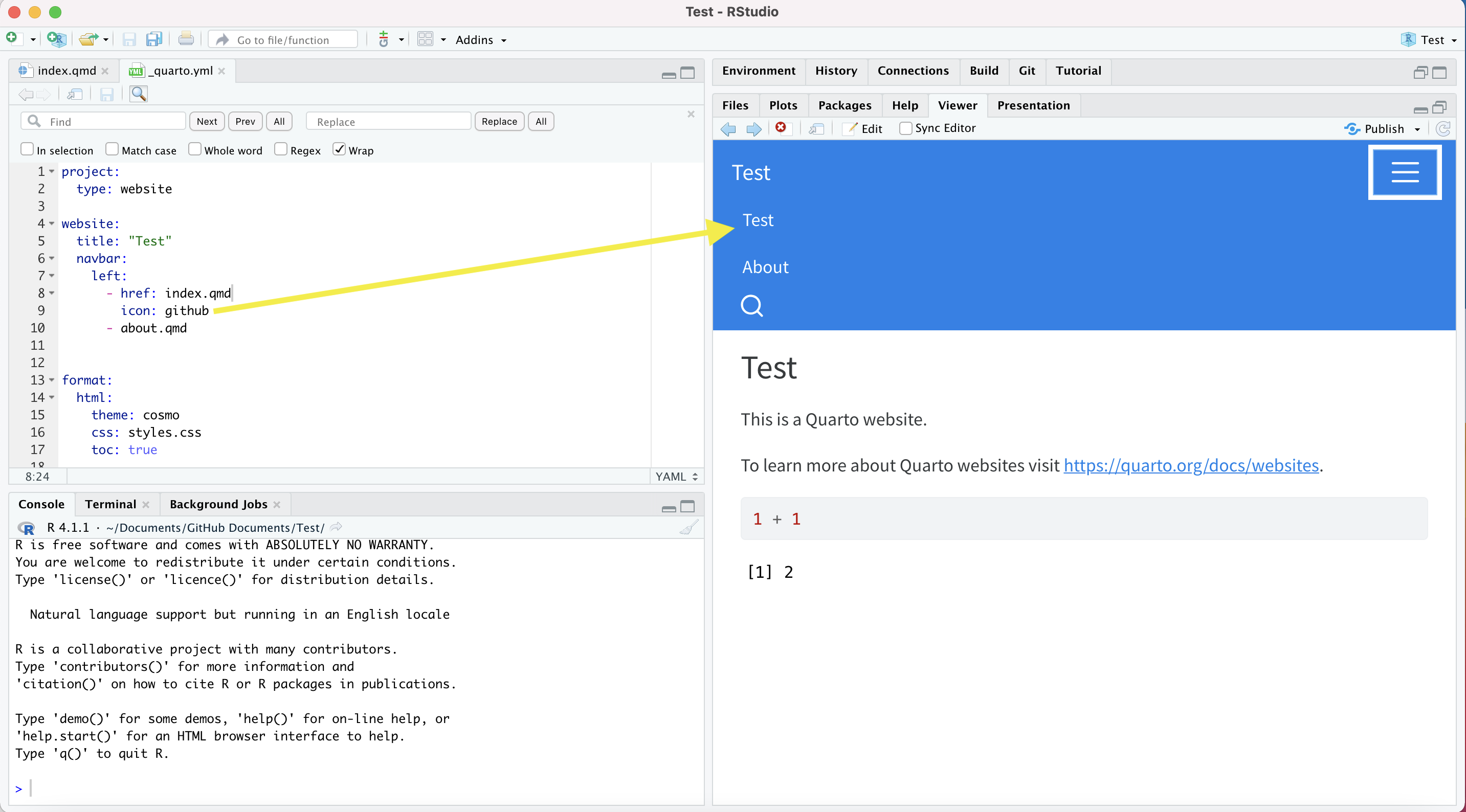Click the editor's save file icon
This screenshot has width=1466, height=812.
(x=106, y=94)
